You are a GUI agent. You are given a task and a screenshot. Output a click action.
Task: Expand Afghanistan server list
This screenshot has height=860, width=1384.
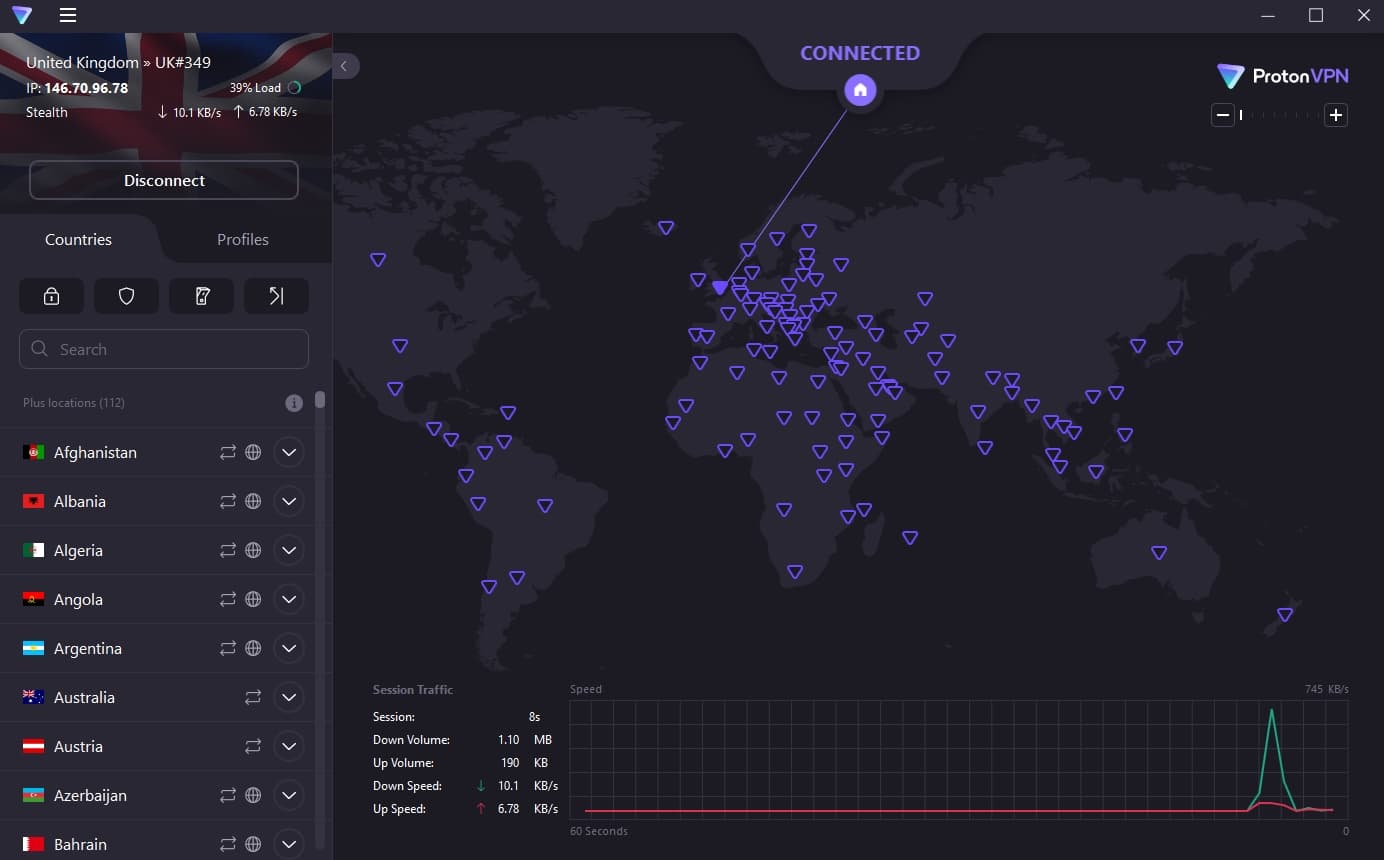tap(289, 452)
